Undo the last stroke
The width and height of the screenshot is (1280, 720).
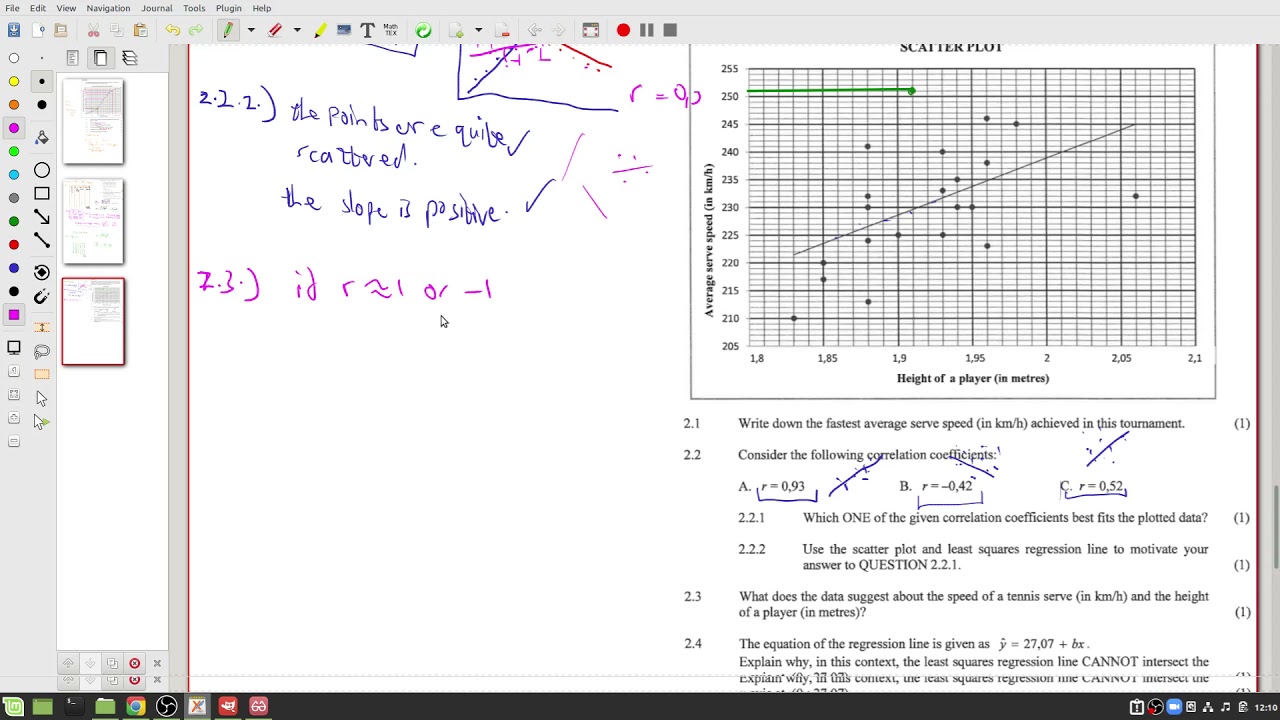(173, 30)
